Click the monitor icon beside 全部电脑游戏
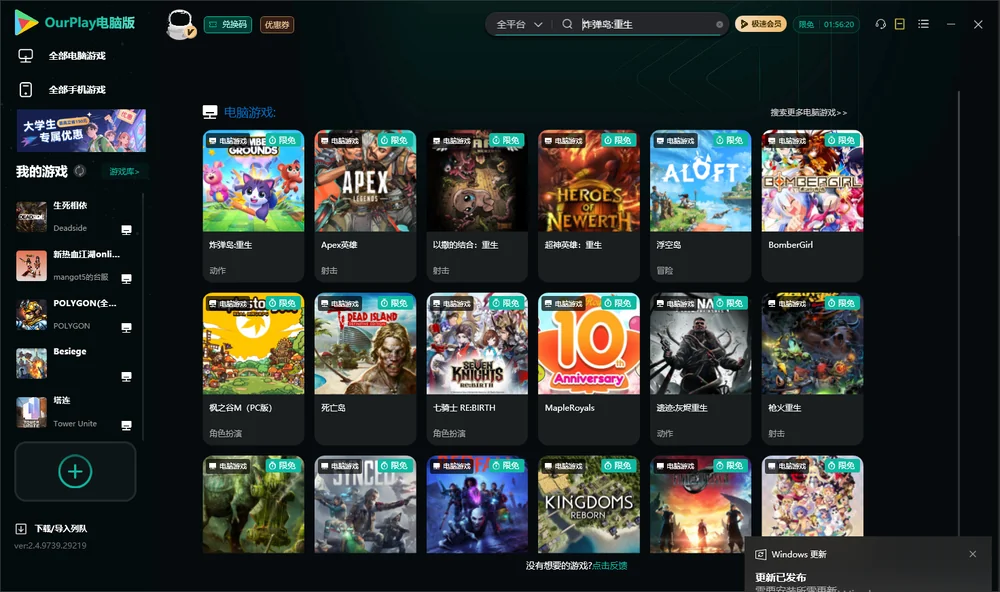The height and width of the screenshot is (592, 1000). pyautogui.click(x=26, y=56)
